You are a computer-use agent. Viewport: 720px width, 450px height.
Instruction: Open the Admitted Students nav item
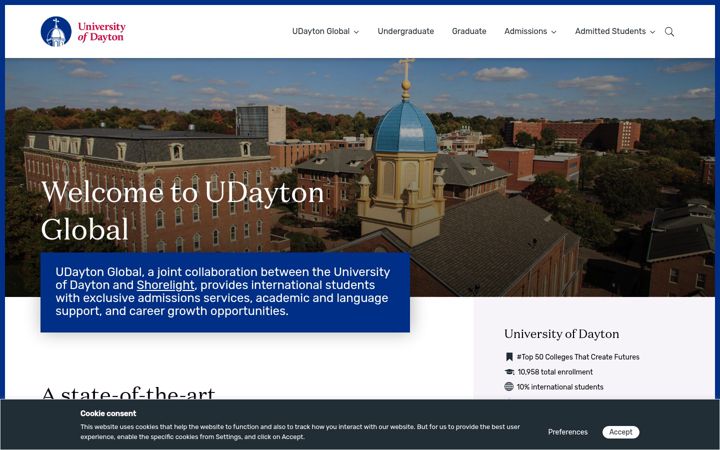click(610, 31)
